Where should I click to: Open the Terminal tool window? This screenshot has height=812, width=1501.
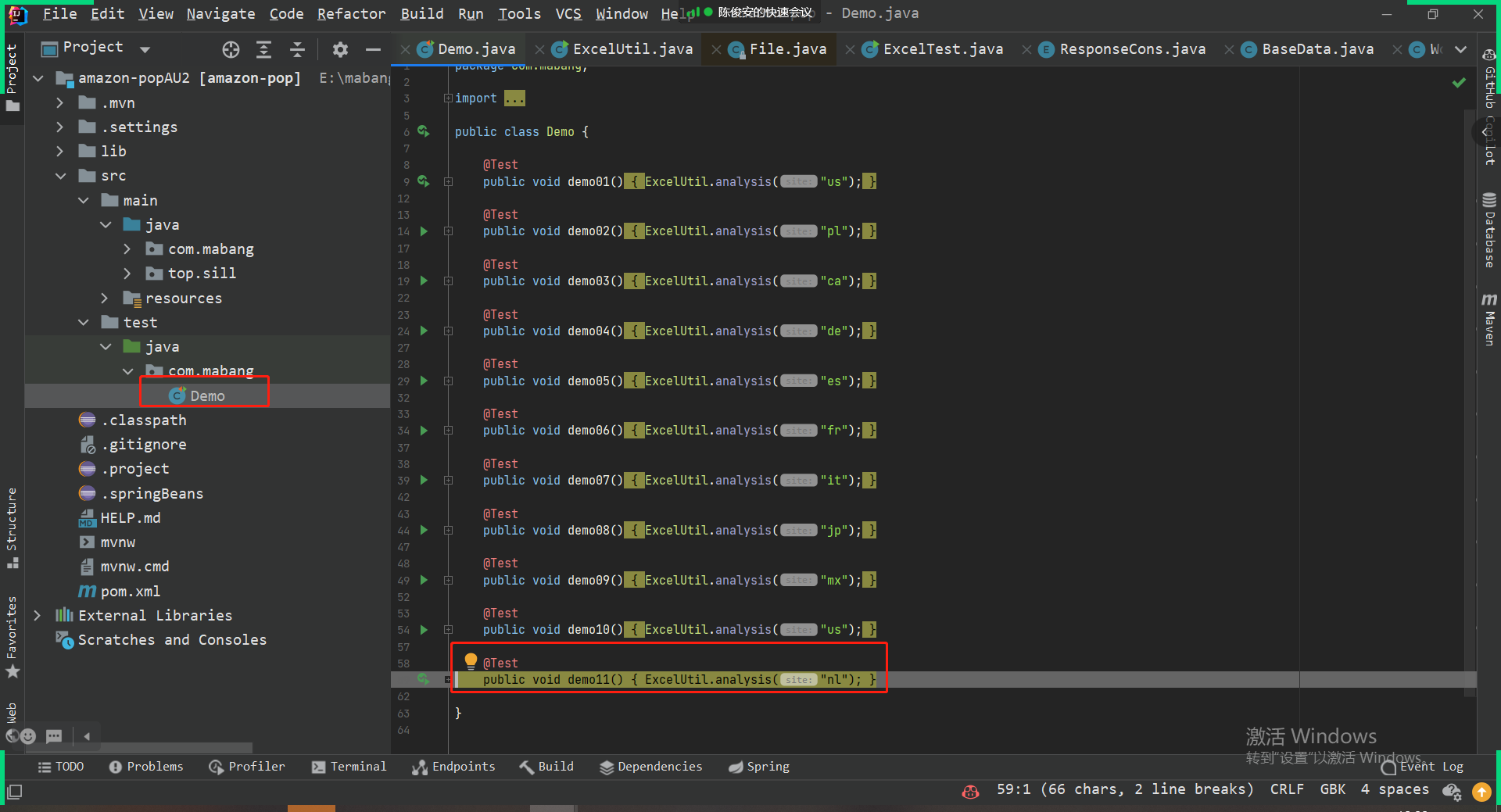click(349, 767)
